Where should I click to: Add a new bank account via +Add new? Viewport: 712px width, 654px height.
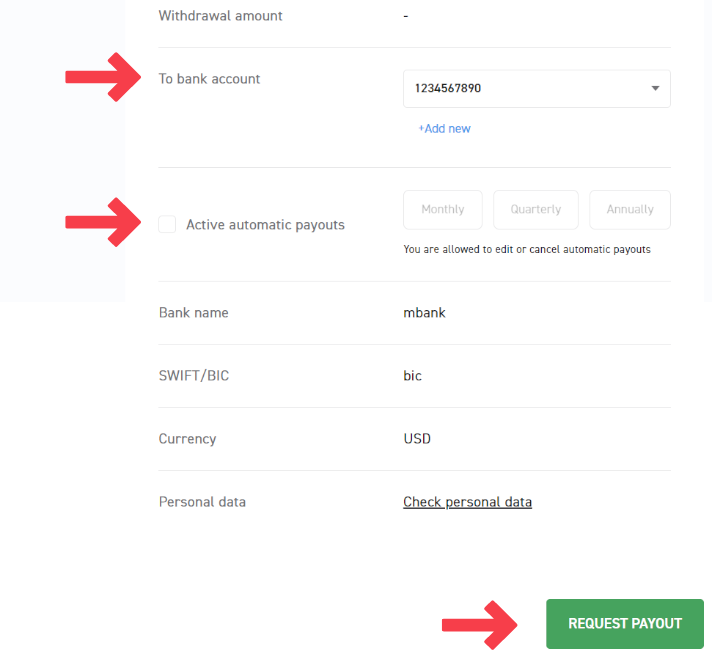[444, 129]
